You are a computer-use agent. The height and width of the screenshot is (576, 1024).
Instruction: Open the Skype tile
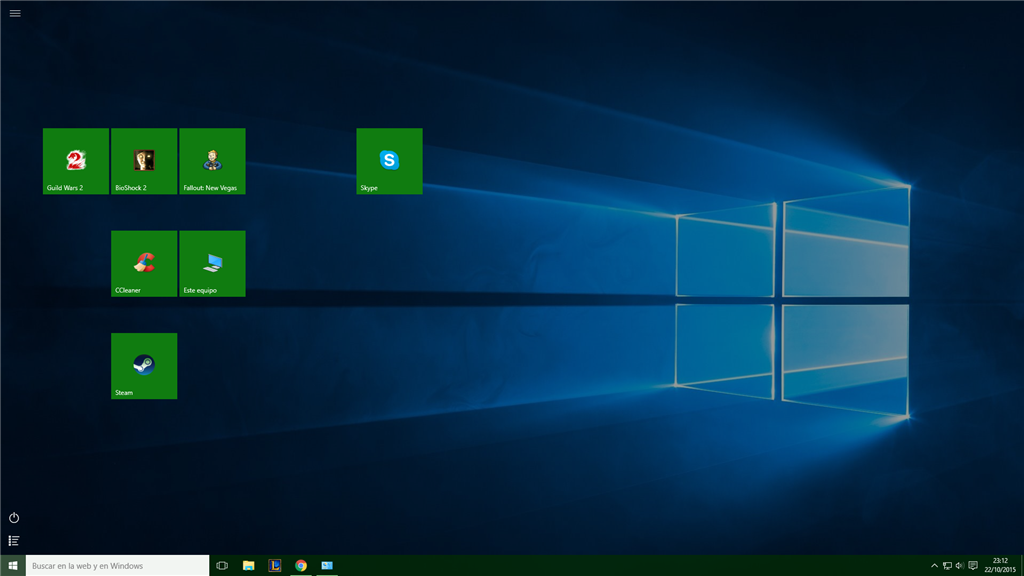coord(389,161)
